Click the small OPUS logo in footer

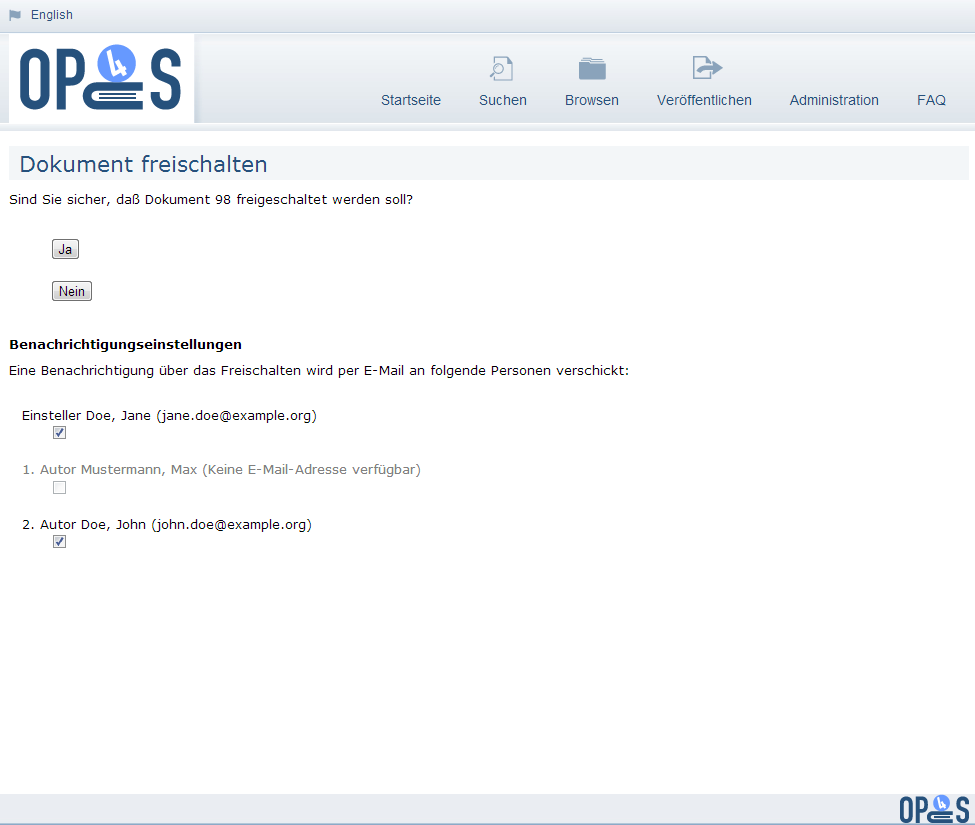[935, 809]
